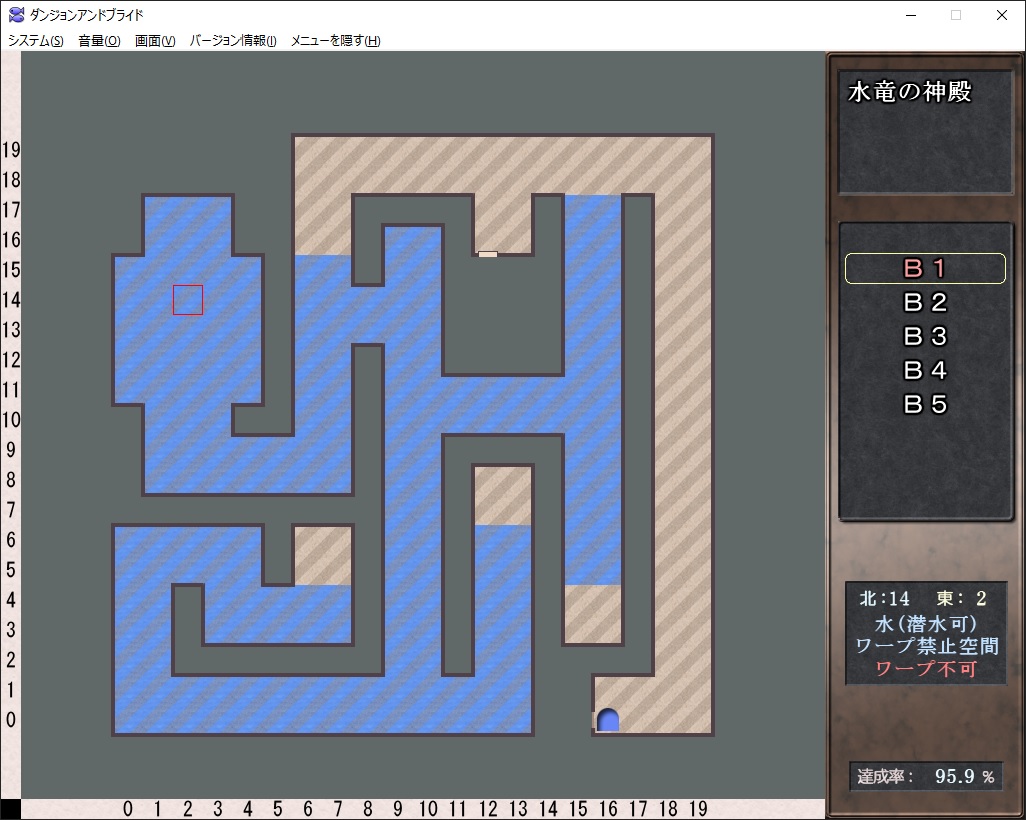Close the ダンジョンアンドブライド window

(x=1001, y=15)
